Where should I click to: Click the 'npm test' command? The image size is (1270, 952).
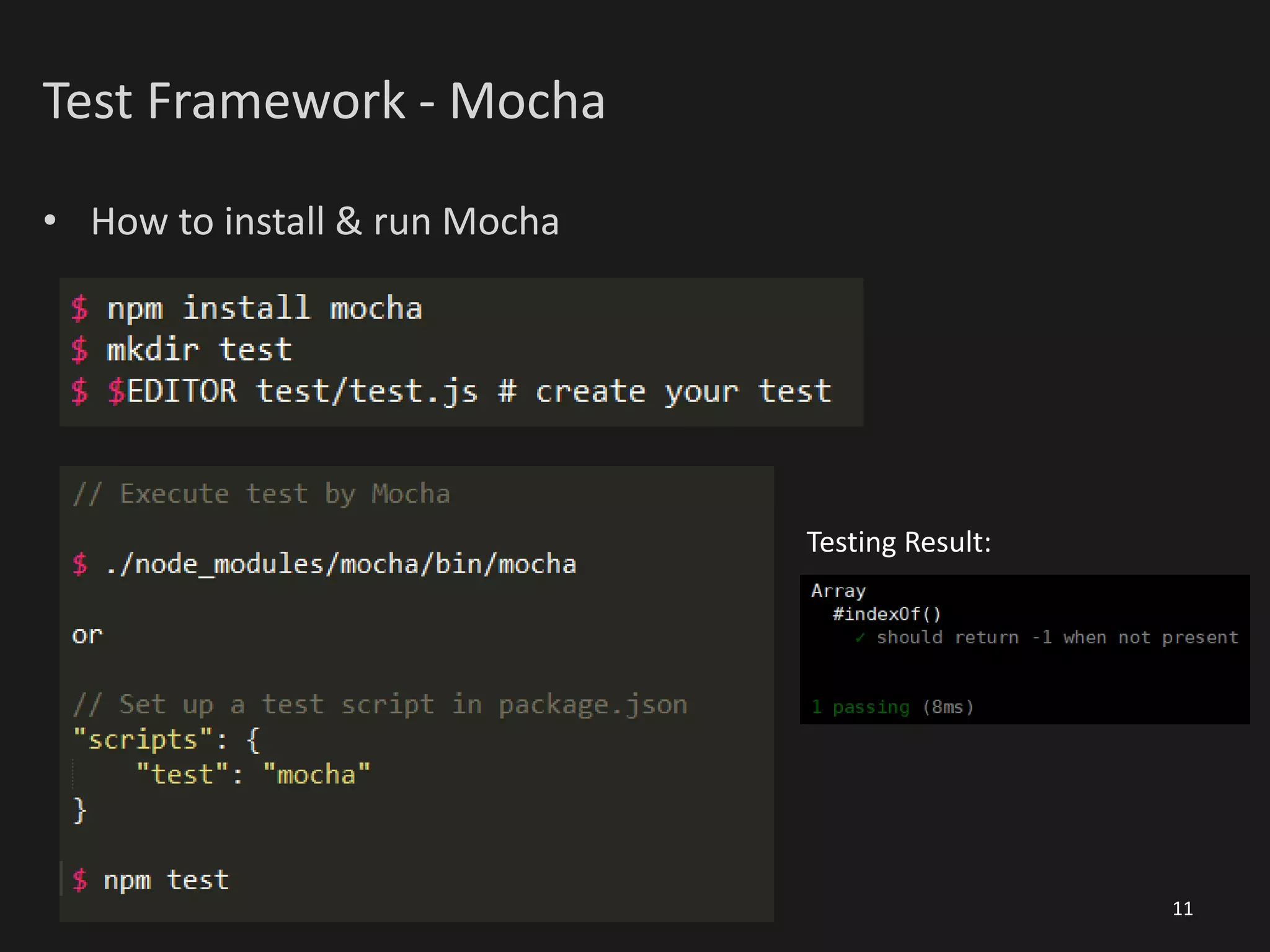pos(166,881)
